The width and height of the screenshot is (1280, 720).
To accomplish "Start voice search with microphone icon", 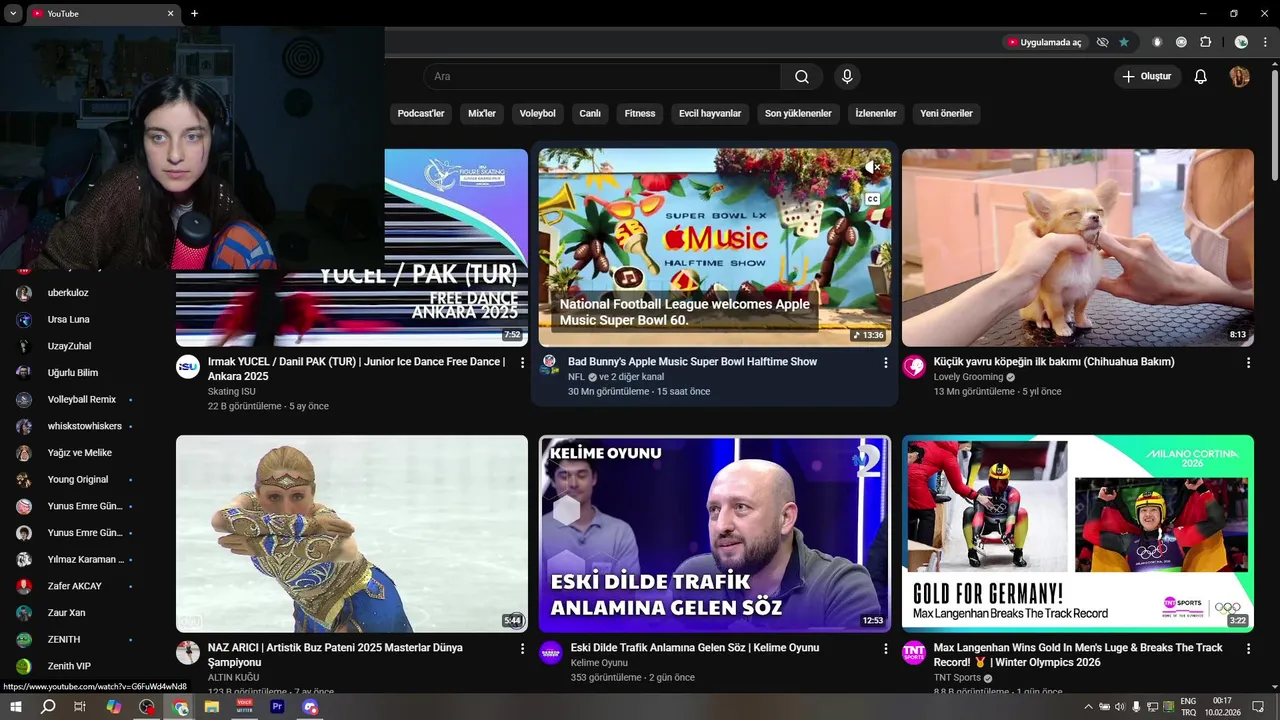I will click(847, 77).
